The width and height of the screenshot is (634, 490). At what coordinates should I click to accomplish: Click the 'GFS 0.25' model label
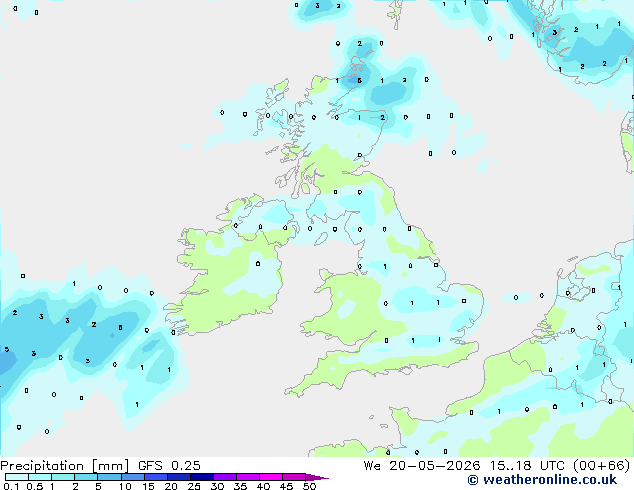coord(169,466)
